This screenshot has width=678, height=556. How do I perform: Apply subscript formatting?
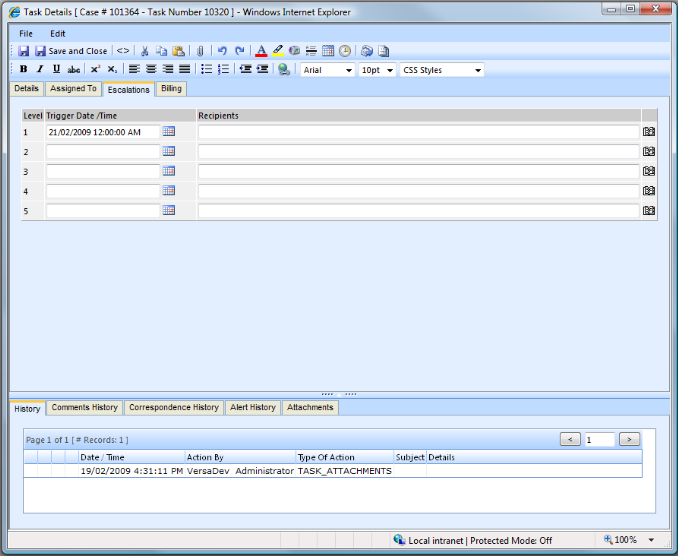(x=112, y=69)
